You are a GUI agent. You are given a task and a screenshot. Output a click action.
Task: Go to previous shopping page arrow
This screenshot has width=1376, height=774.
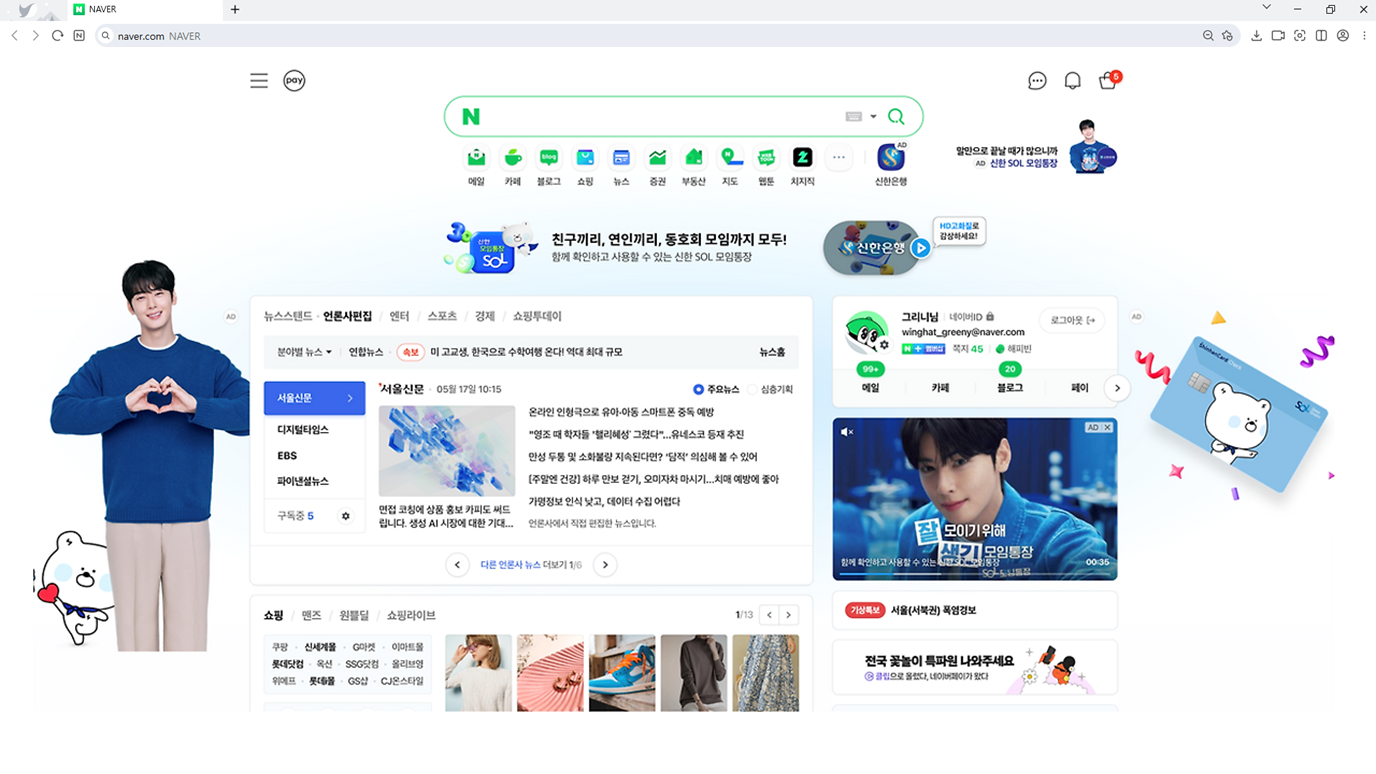pyautogui.click(x=769, y=615)
